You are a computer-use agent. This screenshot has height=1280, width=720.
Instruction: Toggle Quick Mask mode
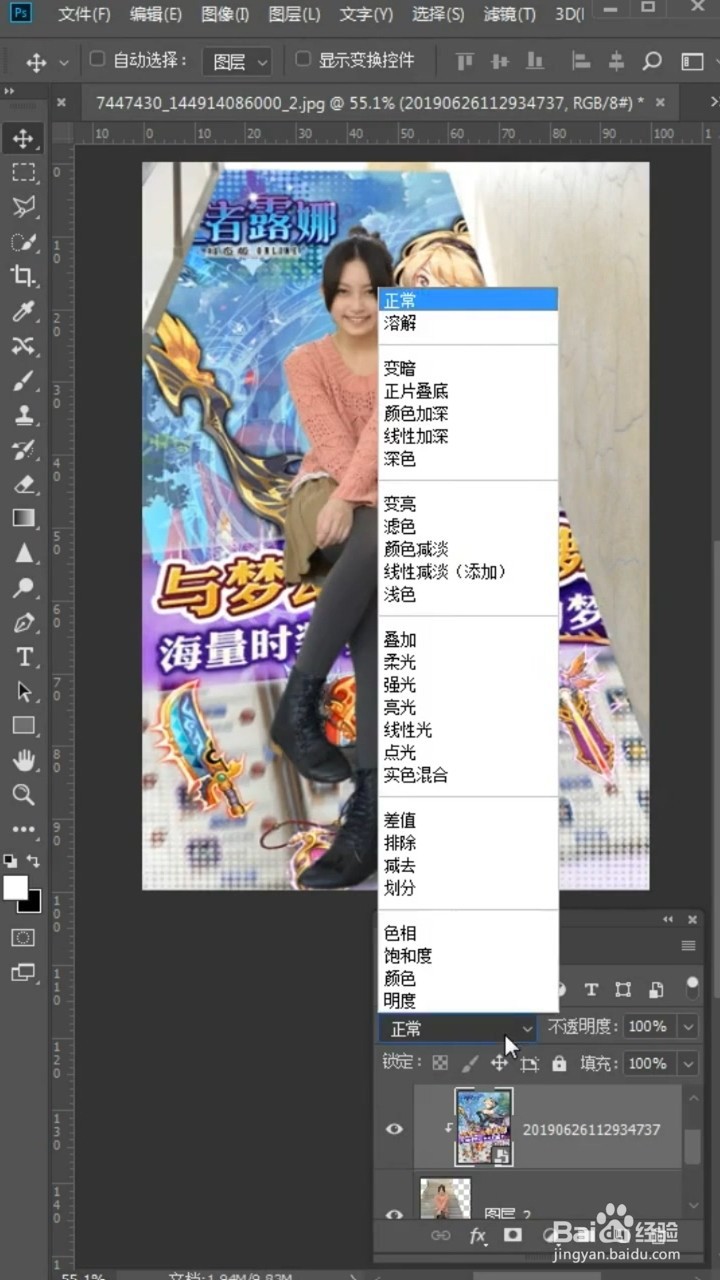[23, 938]
